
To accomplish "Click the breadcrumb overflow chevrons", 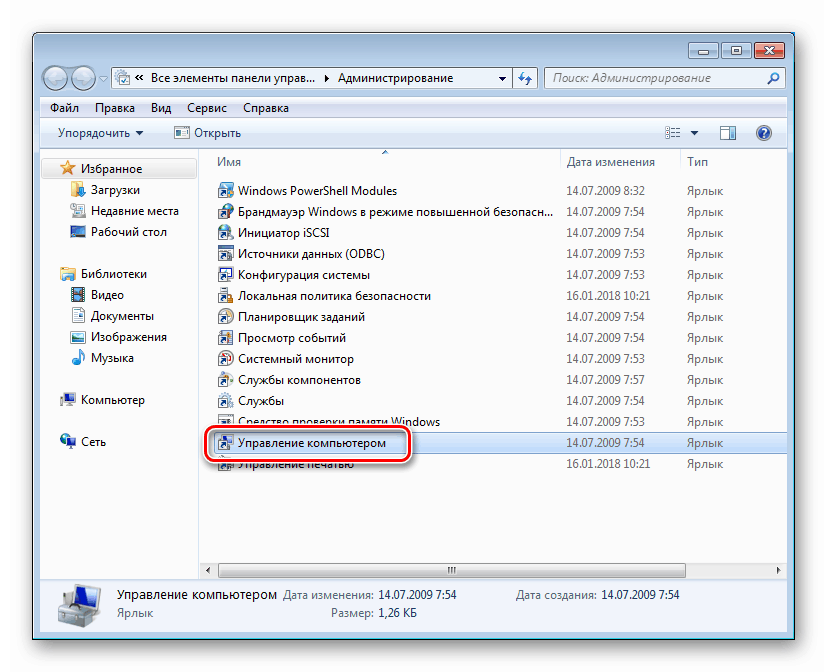I will click(139, 78).
